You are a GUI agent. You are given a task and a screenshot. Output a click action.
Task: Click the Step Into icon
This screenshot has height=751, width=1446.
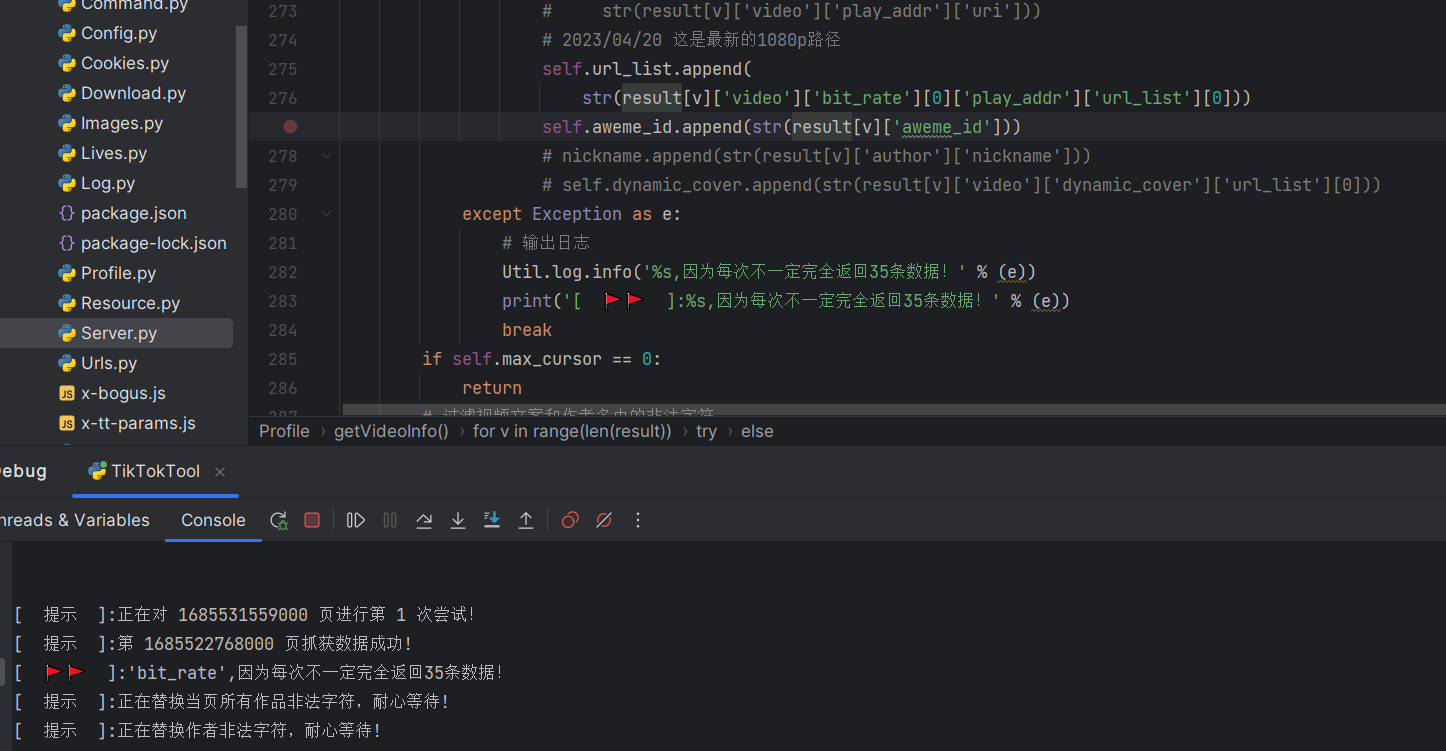point(458,520)
